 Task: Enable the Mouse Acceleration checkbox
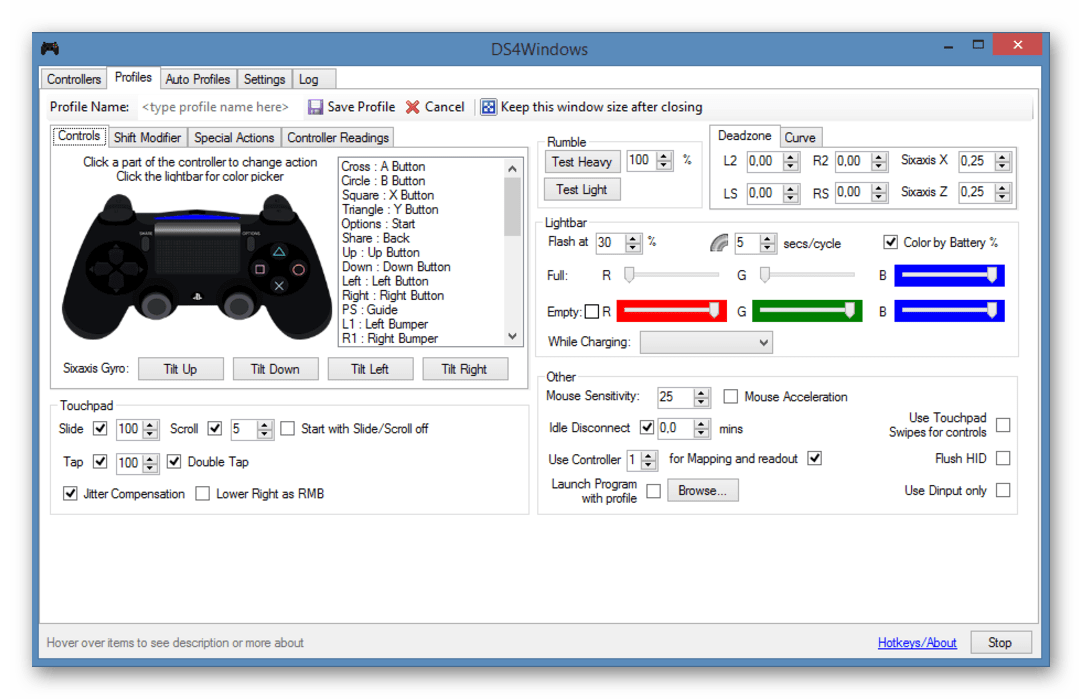click(x=730, y=397)
